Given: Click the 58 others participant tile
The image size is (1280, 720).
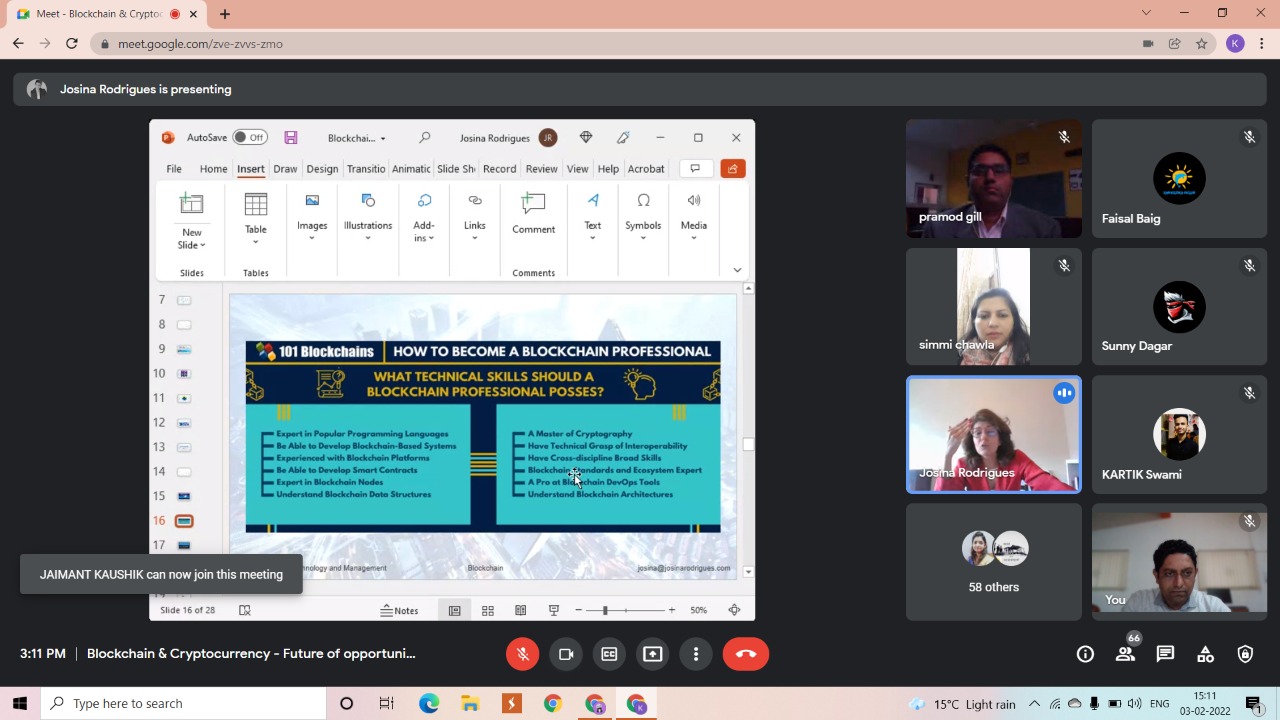Looking at the screenshot, I should pos(993,562).
